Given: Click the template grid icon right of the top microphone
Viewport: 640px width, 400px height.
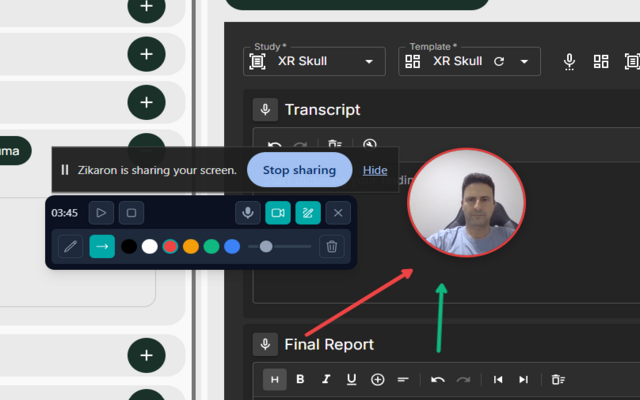Looking at the screenshot, I should coord(601,62).
